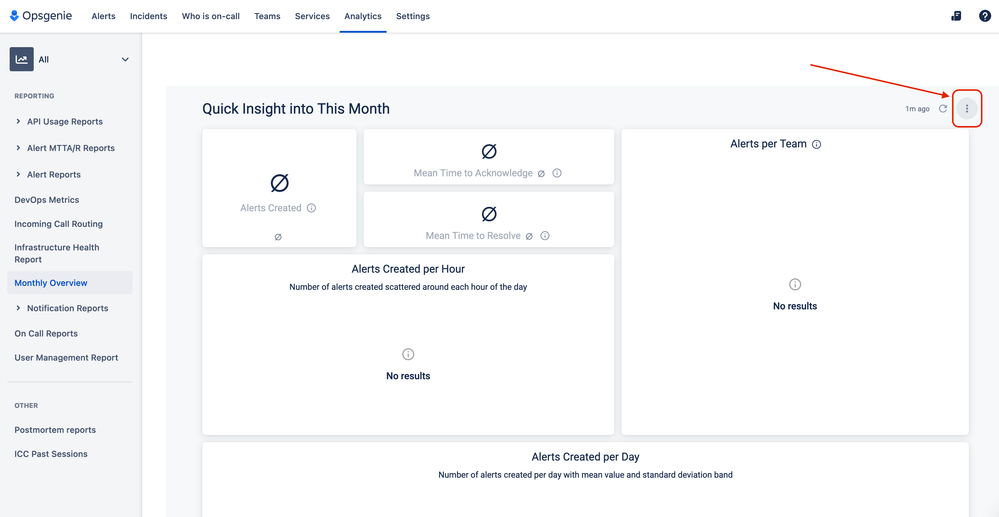This screenshot has width=999, height=517.
Task: Click info icon next to Mean Time to Resolve
Action: pos(545,235)
